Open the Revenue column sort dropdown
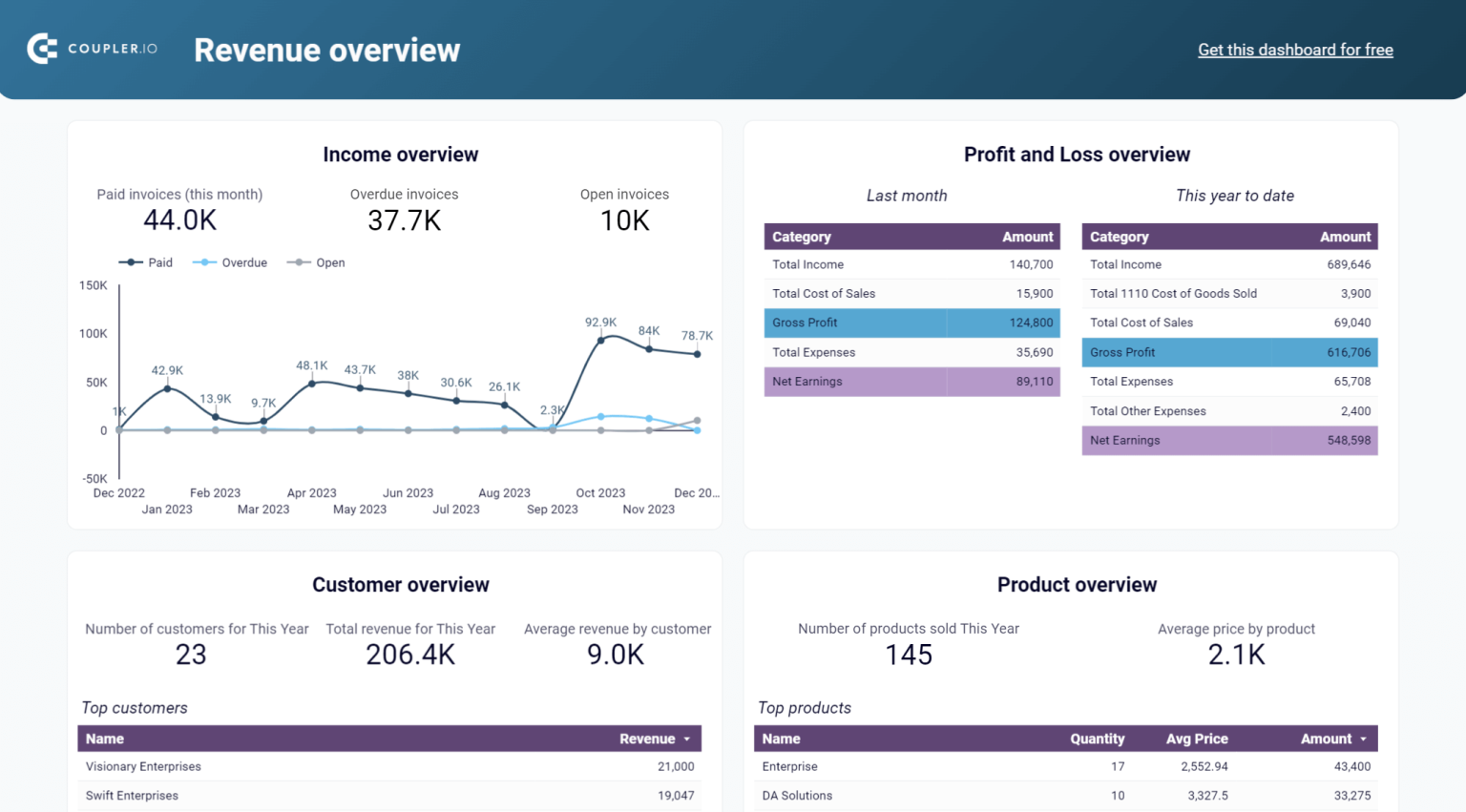Viewport: 1466px width, 812px height. click(x=687, y=738)
